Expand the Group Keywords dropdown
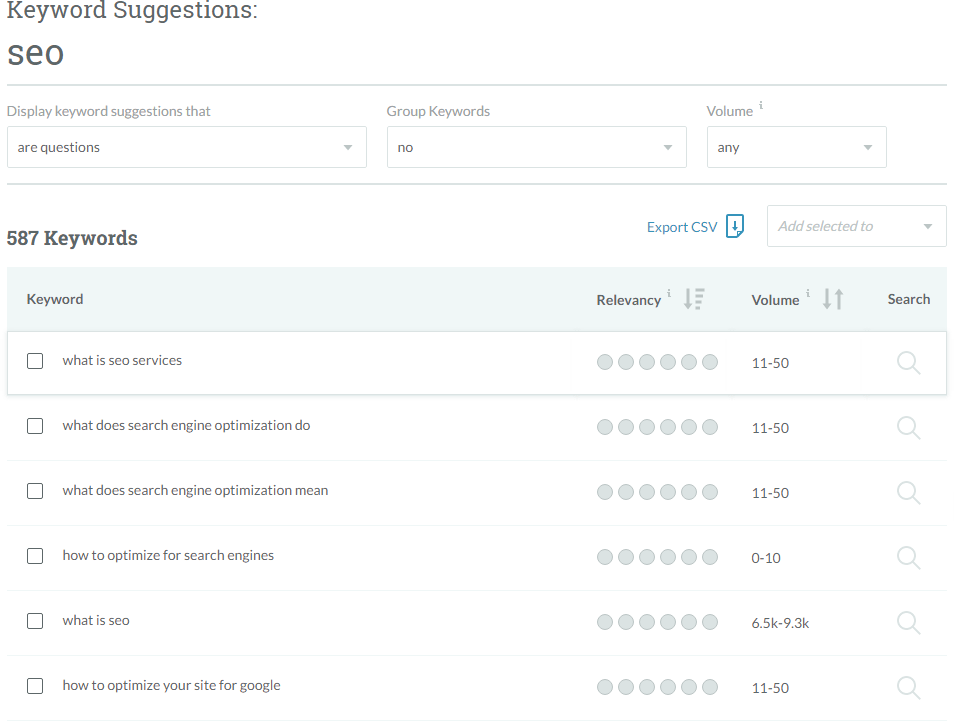 coord(536,147)
